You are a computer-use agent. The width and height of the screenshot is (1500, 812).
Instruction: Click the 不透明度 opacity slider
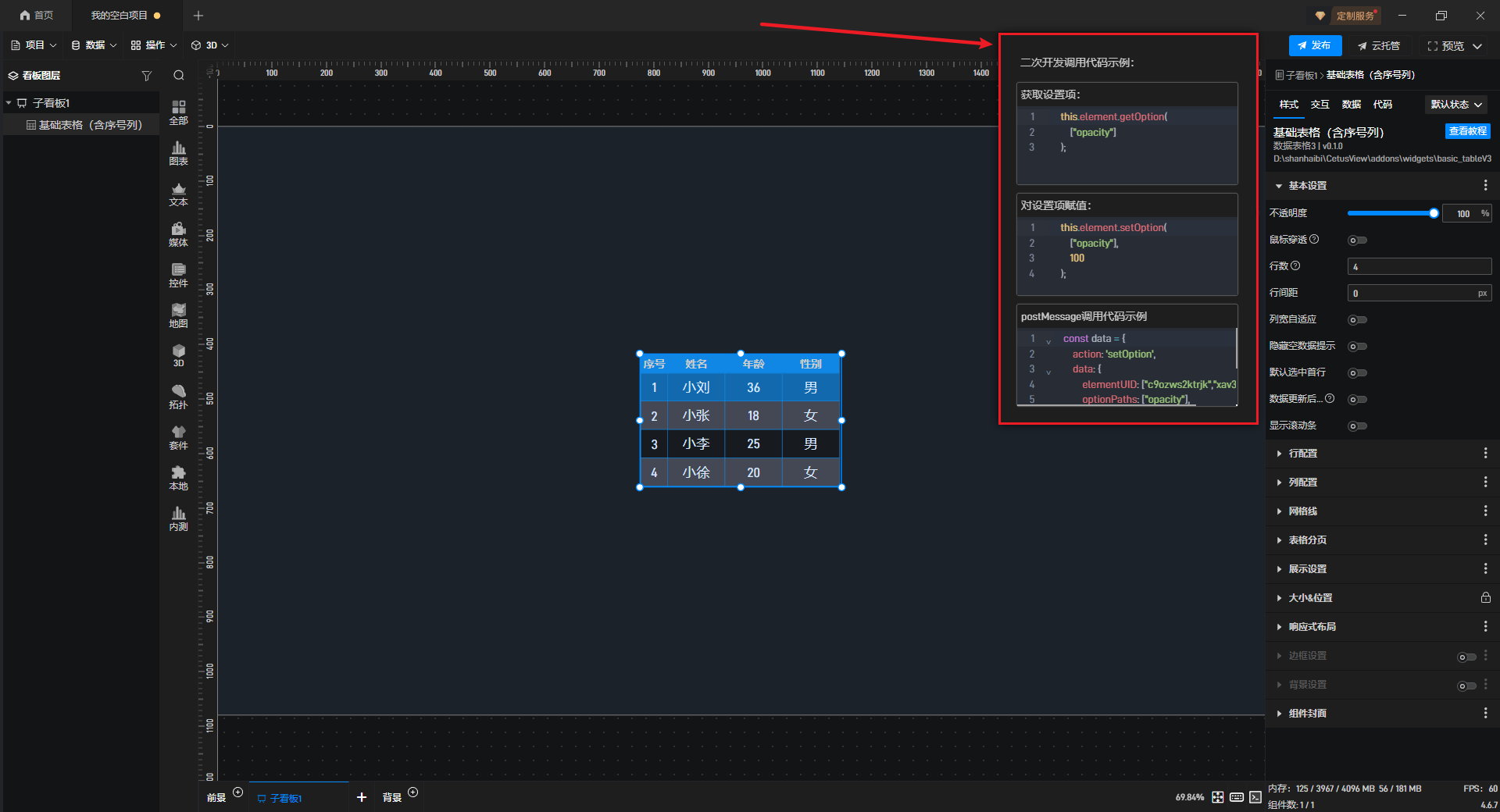point(1391,213)
